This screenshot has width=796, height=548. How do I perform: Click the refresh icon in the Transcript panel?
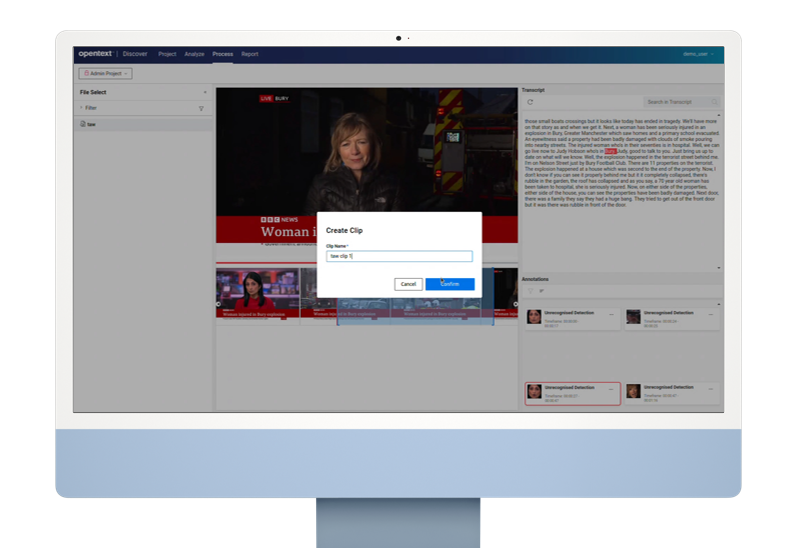tap(530, 102)
